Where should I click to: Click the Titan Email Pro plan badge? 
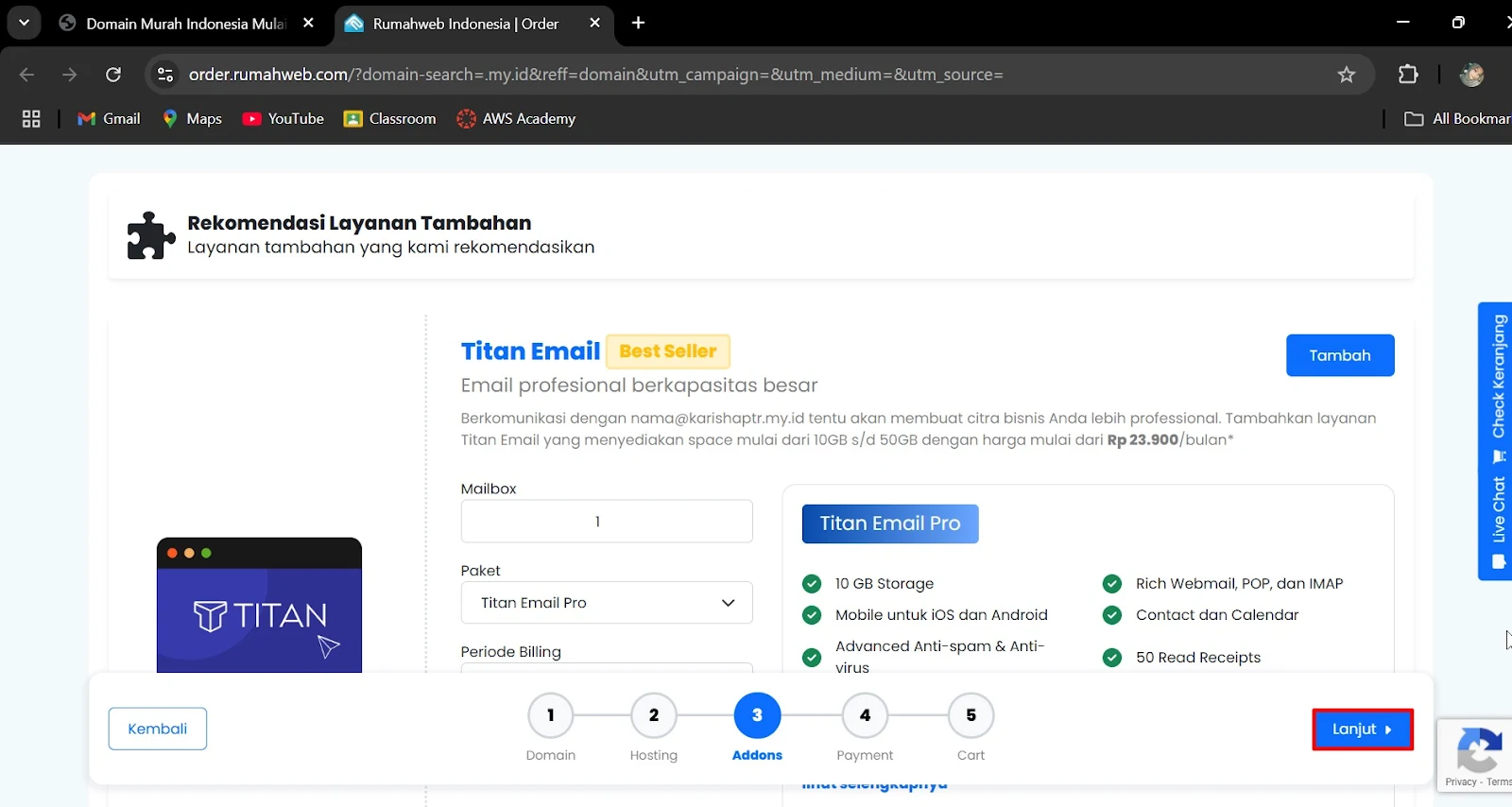click(890, 524)
